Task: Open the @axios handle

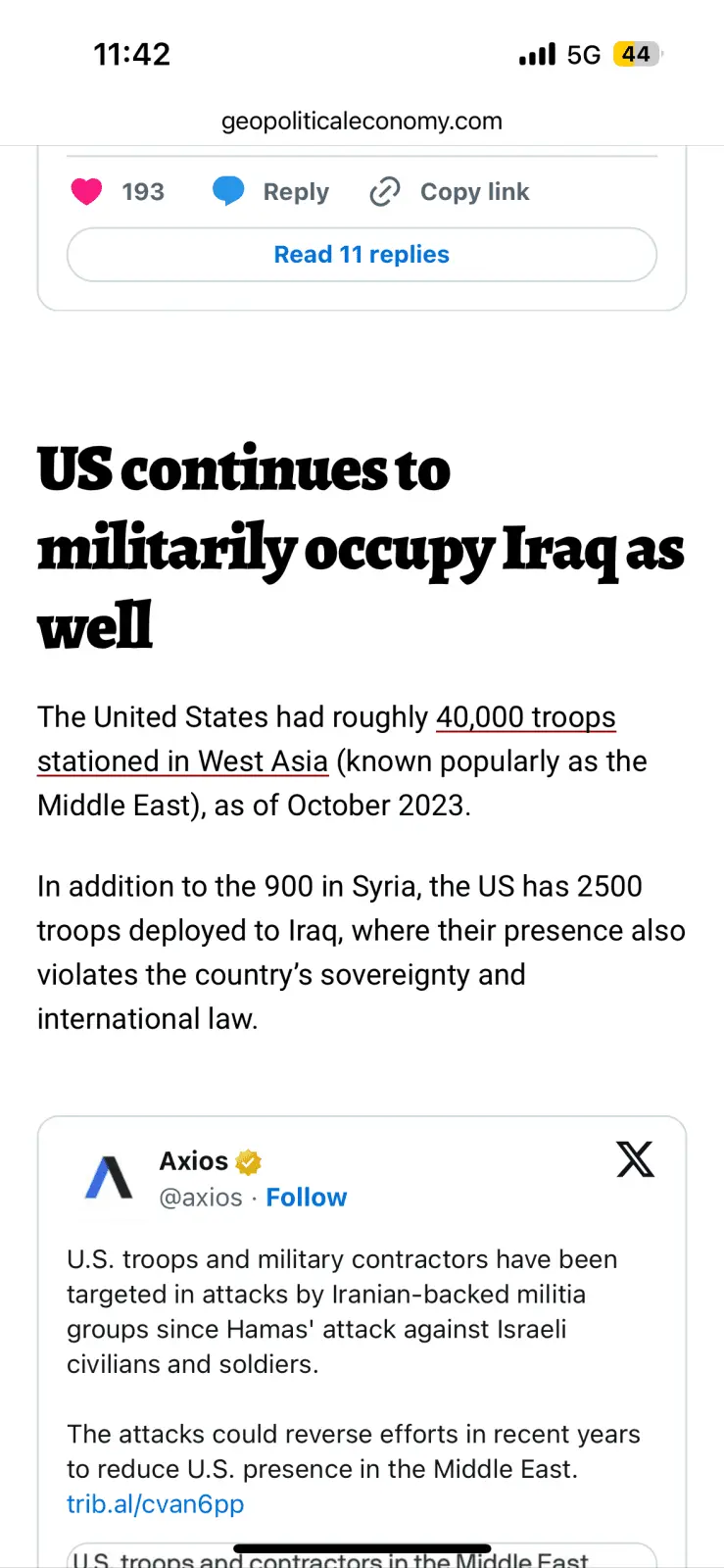Action: tap(201, 1198)
